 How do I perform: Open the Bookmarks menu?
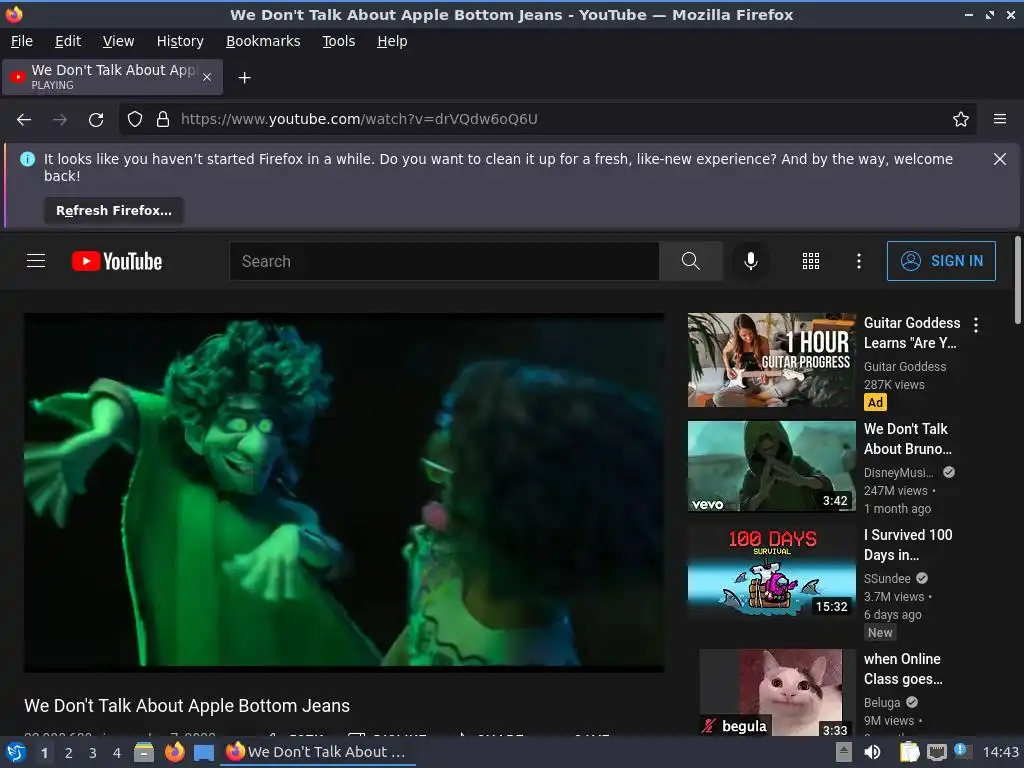(x=263, y=41)
